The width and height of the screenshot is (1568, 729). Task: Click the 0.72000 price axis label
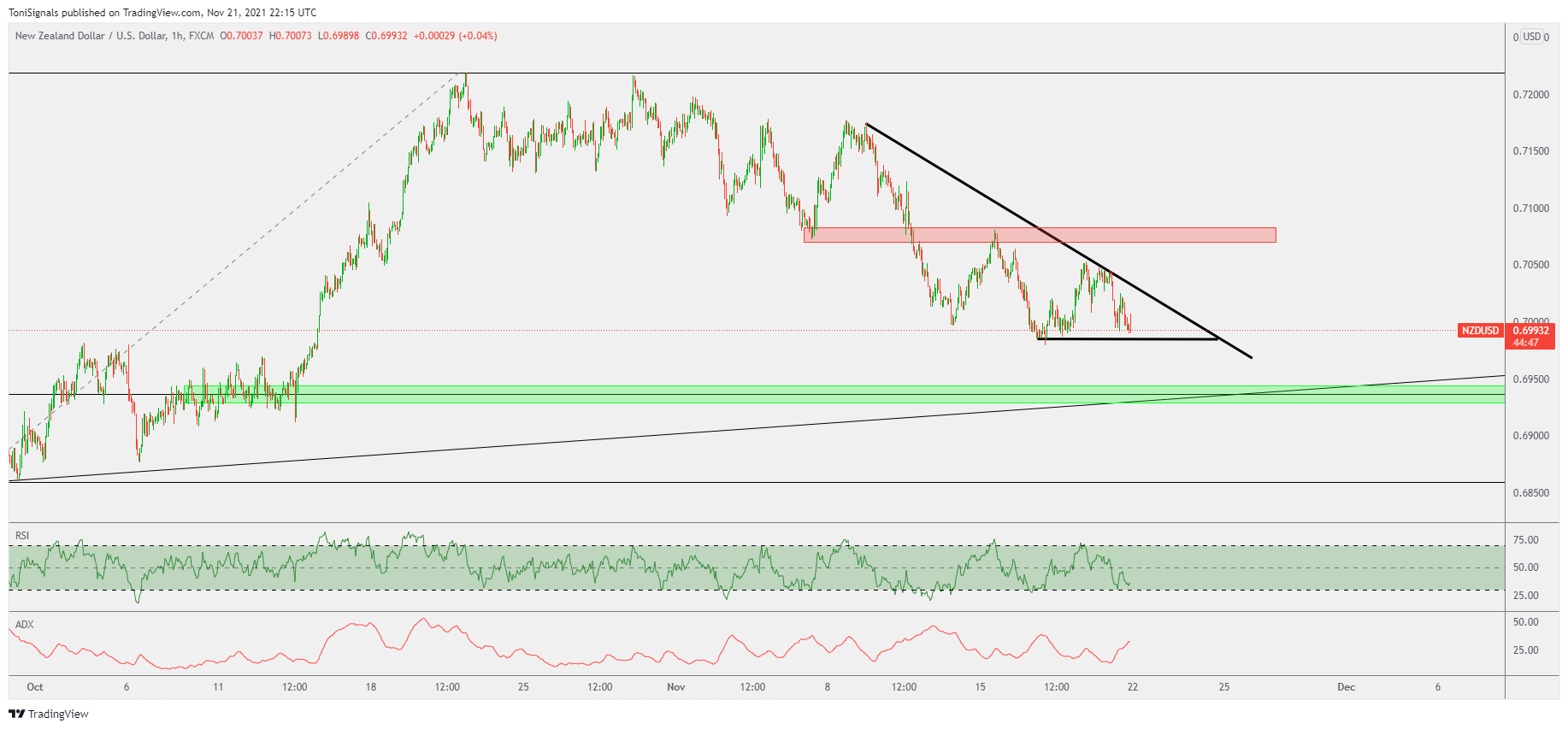coord(1530,95)
